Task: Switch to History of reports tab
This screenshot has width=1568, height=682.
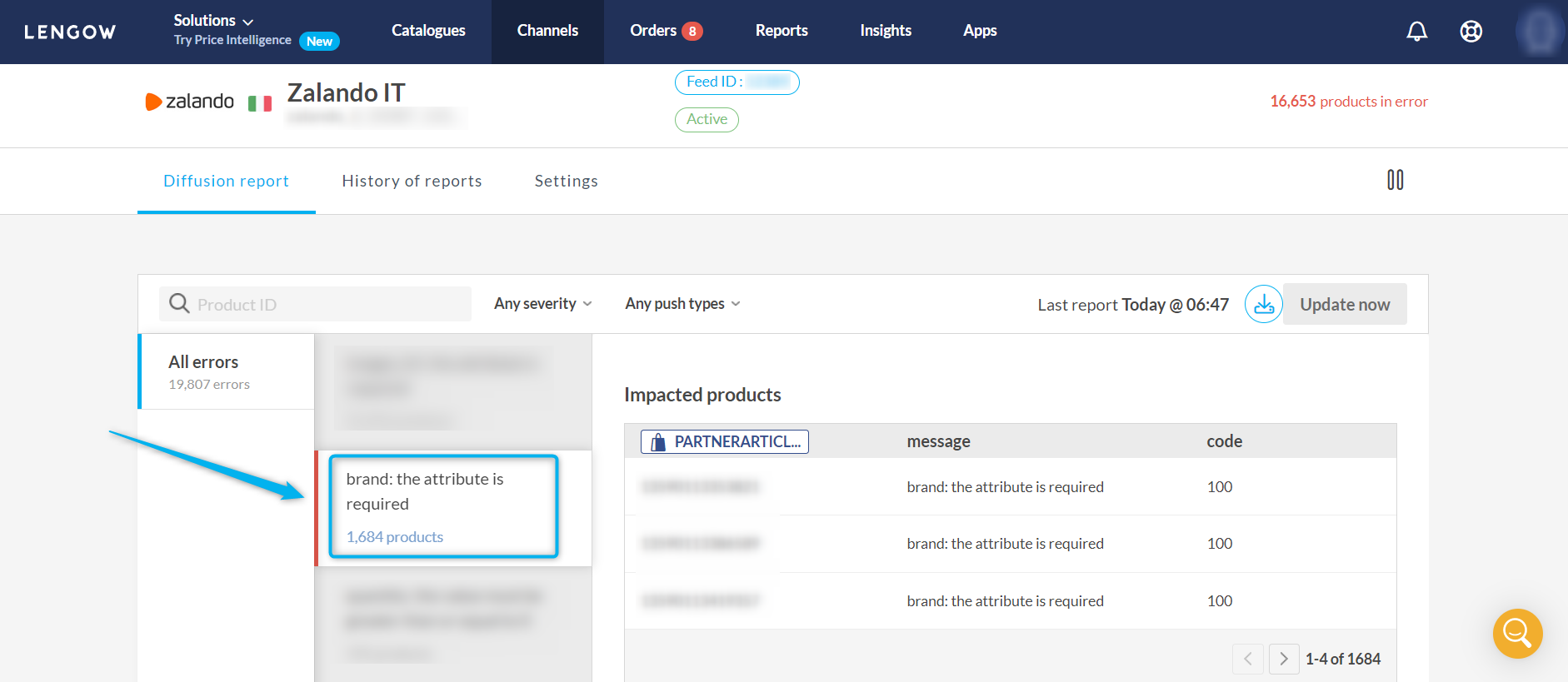Action: coord(412,181)
